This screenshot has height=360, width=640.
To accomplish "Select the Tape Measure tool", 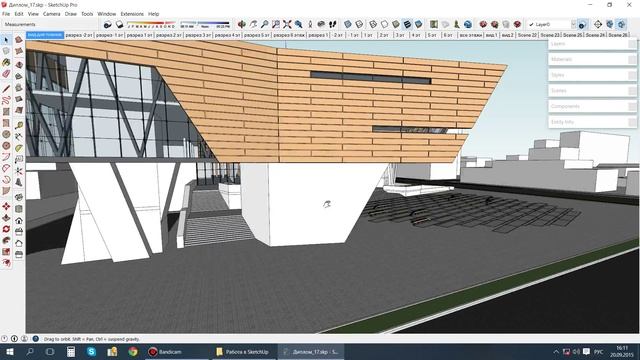I will 19,125.
